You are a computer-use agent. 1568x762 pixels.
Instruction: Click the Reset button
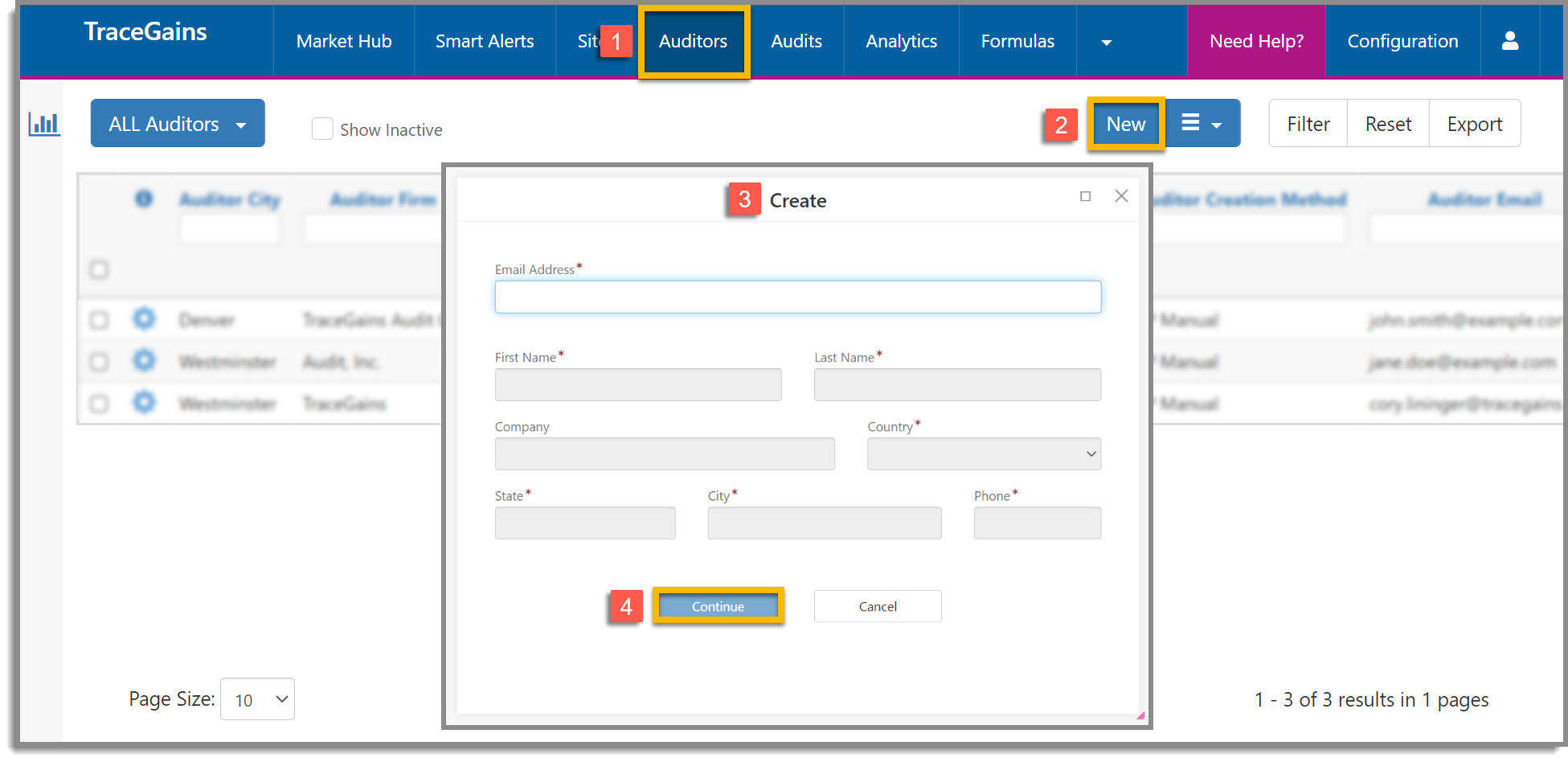point(1388,124)
